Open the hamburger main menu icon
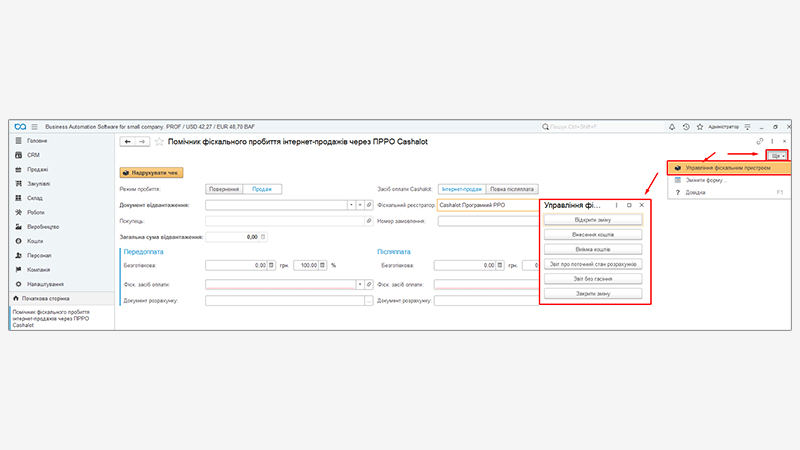 click(x=34, y=127)
